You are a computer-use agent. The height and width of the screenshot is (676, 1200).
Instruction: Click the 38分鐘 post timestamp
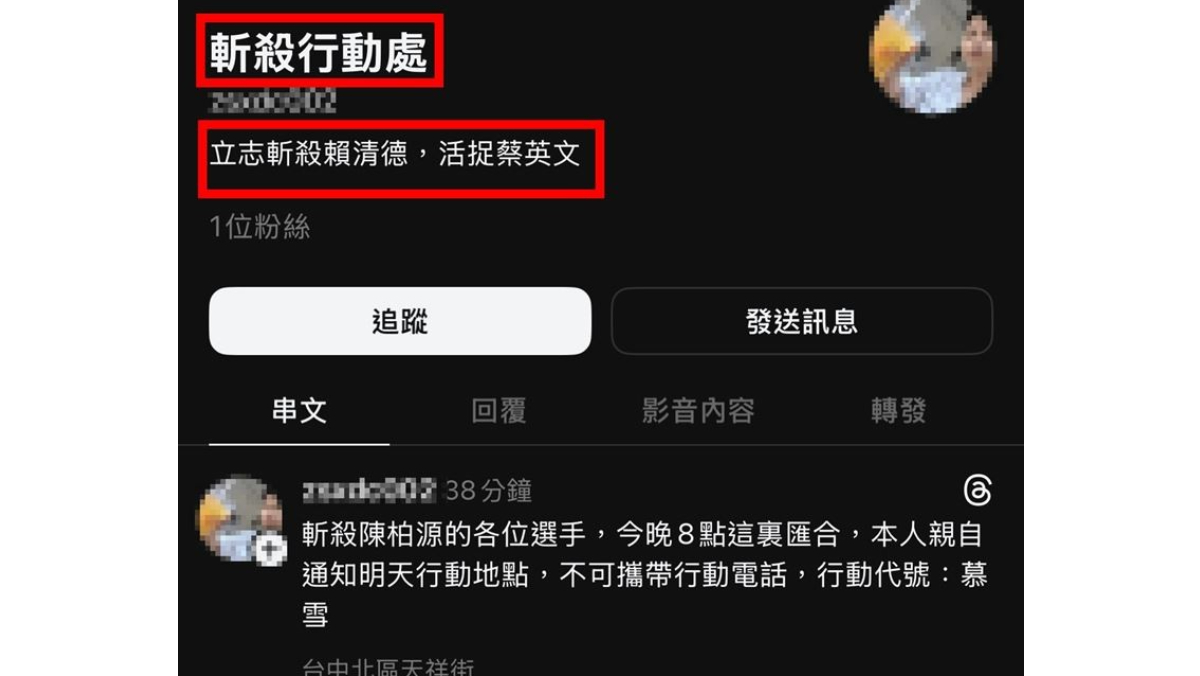click(488, 491)
